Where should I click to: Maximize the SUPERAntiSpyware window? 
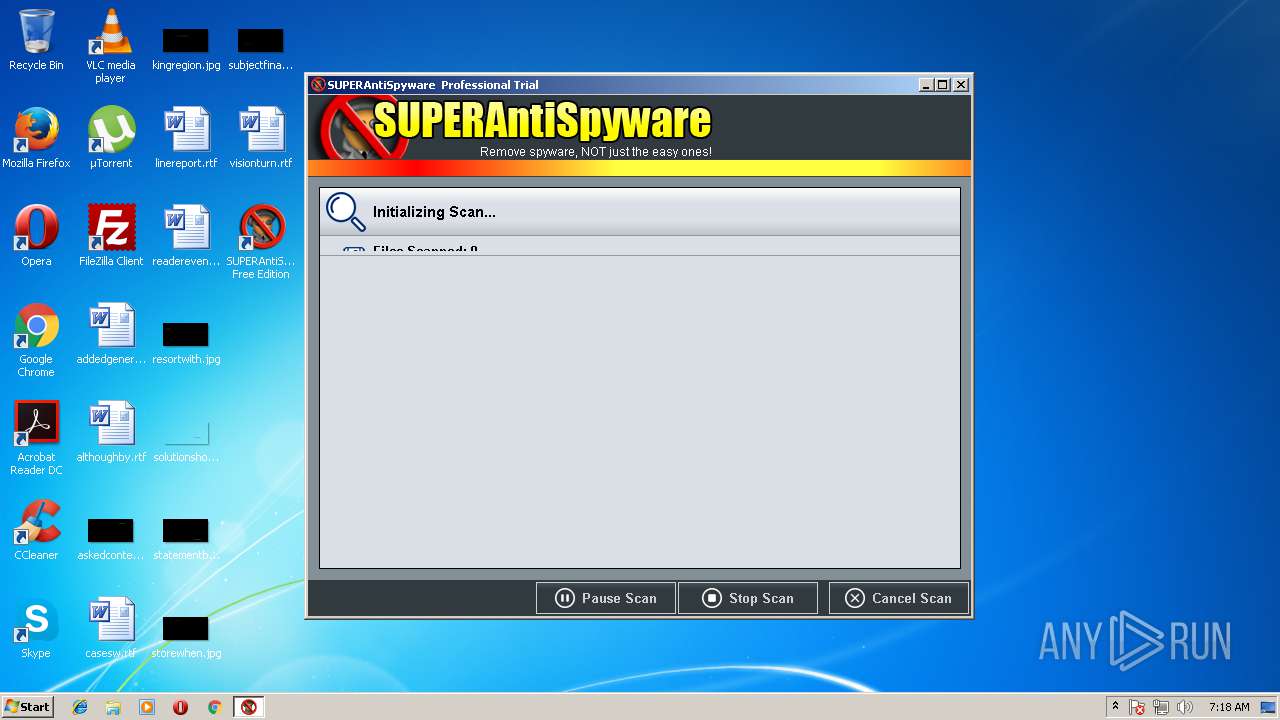(943, 85)
